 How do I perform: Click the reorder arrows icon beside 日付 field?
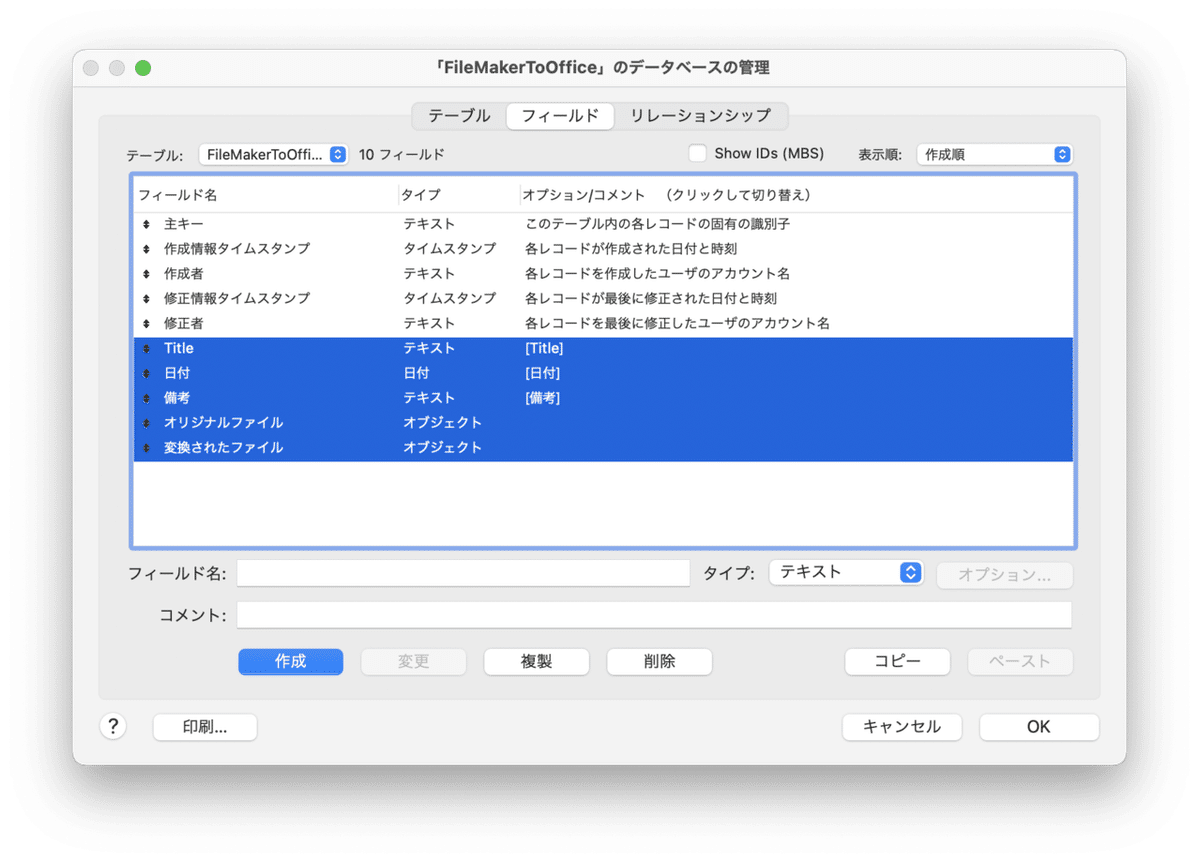146,372
